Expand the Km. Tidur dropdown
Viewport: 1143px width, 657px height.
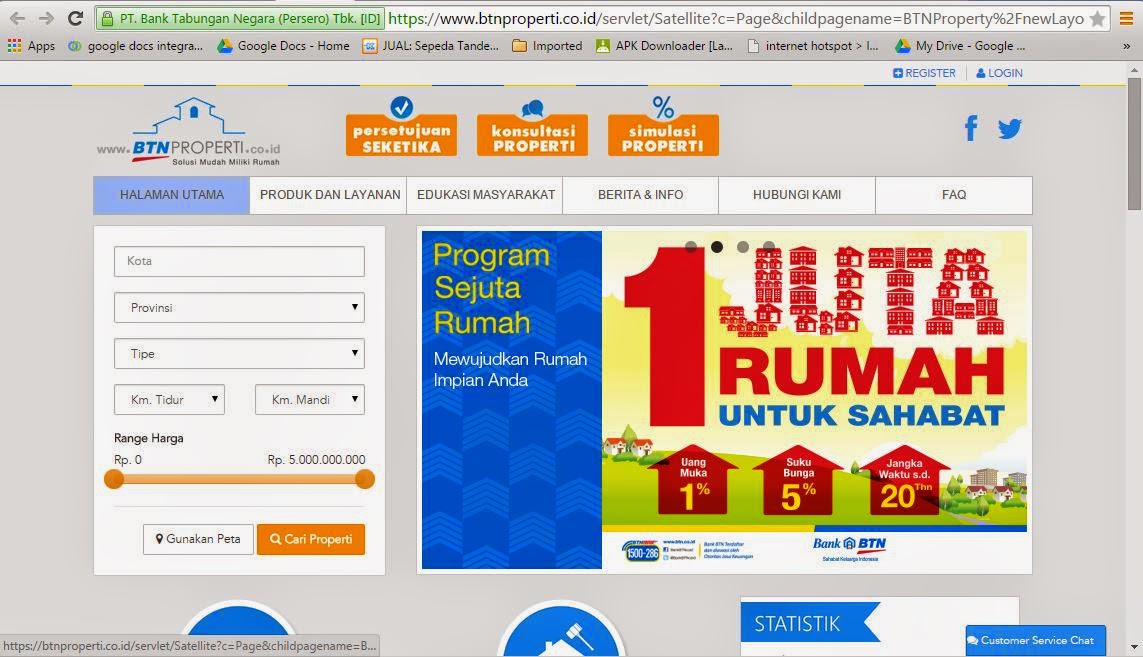pyautogui.click(x=169, y=400)
